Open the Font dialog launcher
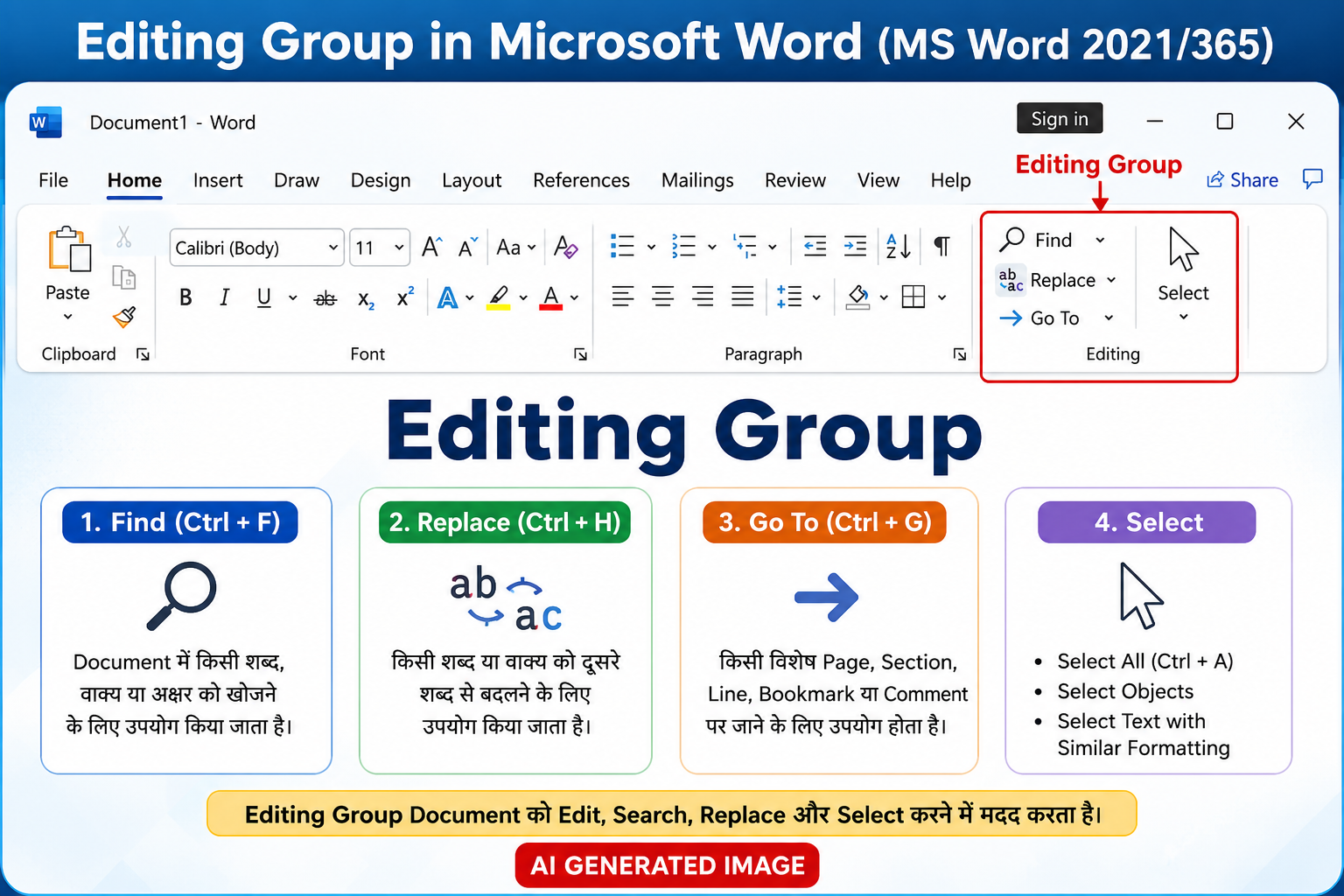Screen dimensions: 1344x896 [x=580, y=354]
